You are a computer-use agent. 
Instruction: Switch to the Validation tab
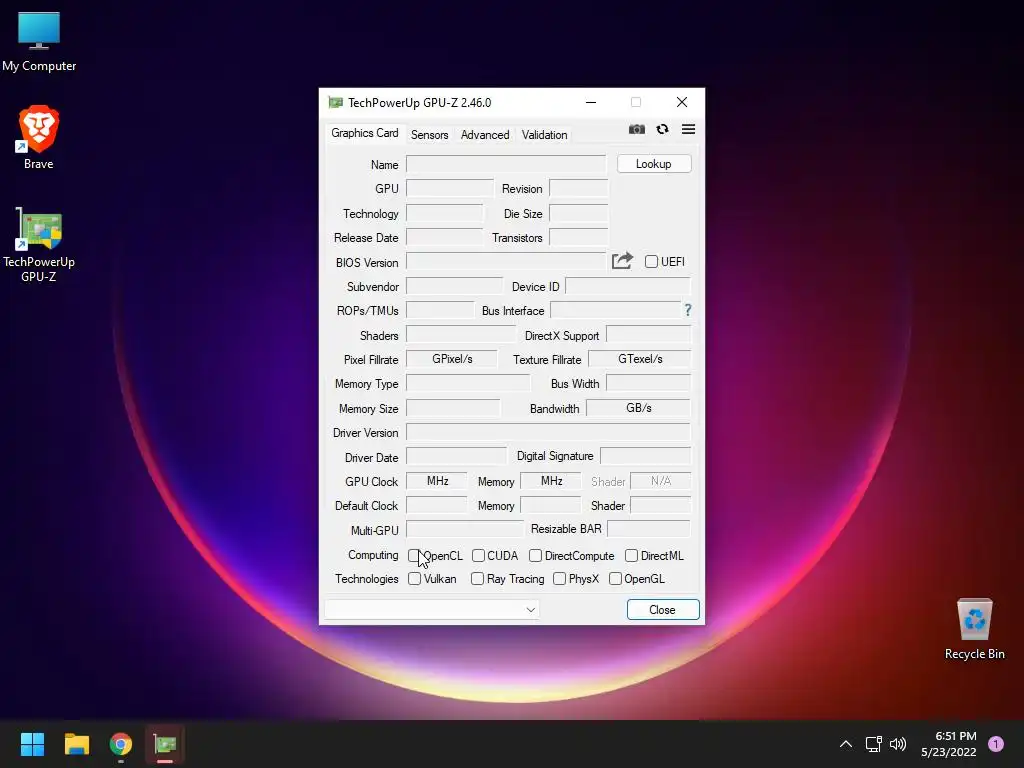[x=544, y=135]
